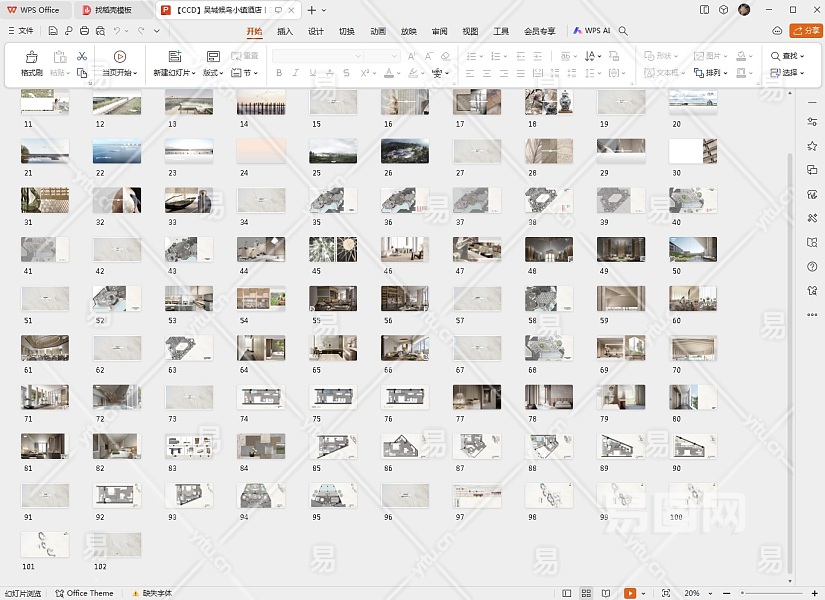This screenshot has width=825, height=600.
Task: Expand the Layout (版式) dropdown
Action: click(x=213, y=73)
